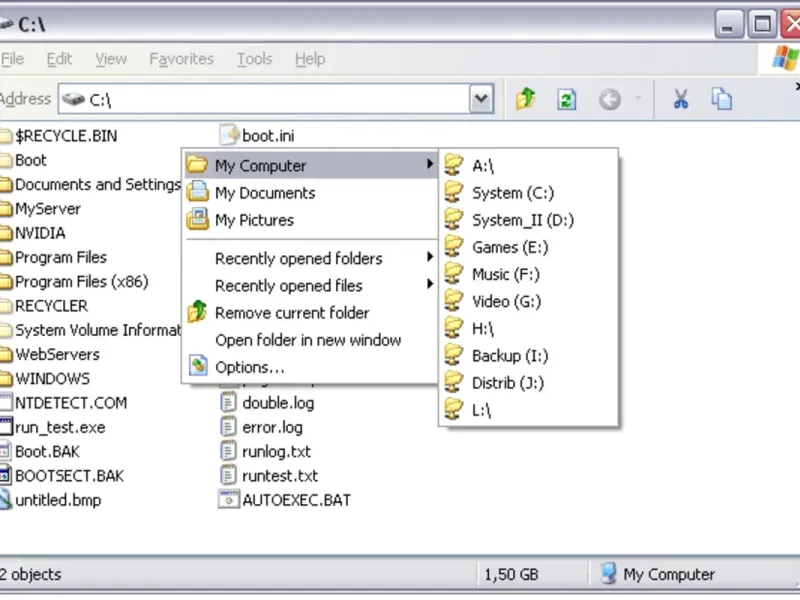Viewport: 800px width, 600px height.
Task: Select the NTDETECT.COM file
Action: [64, 403]
